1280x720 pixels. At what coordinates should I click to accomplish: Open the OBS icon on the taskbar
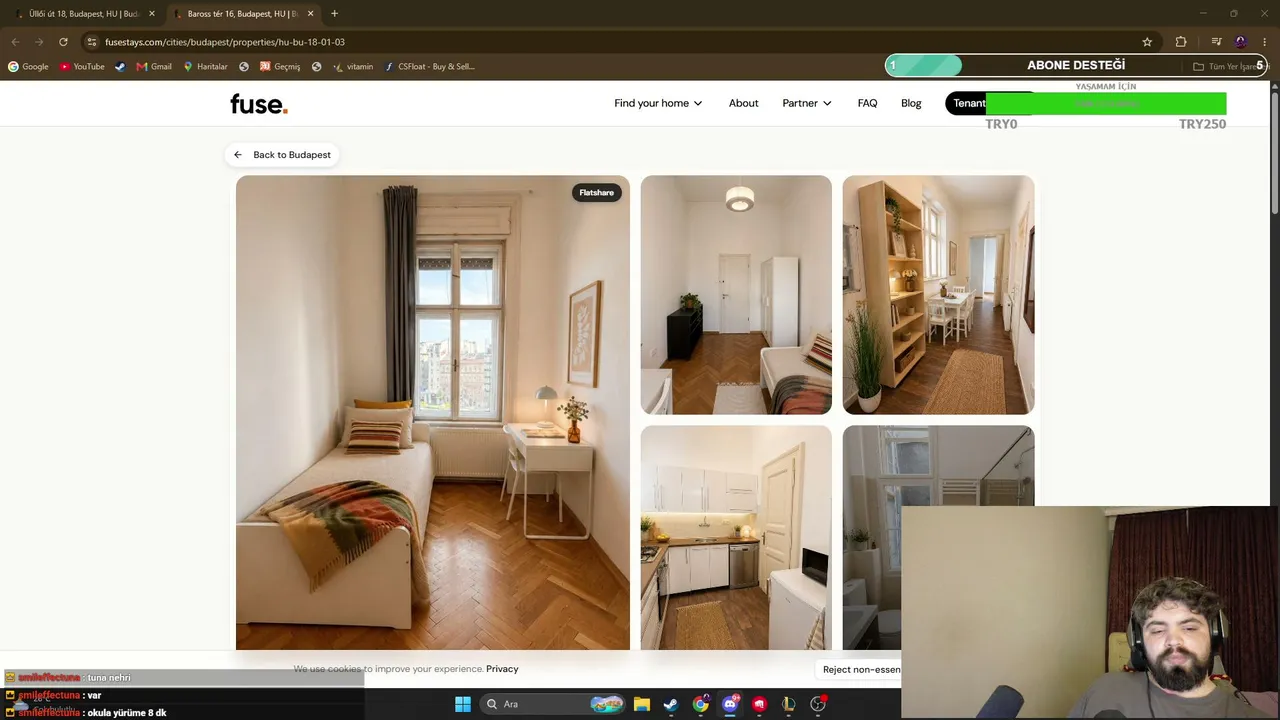point(818,704)
